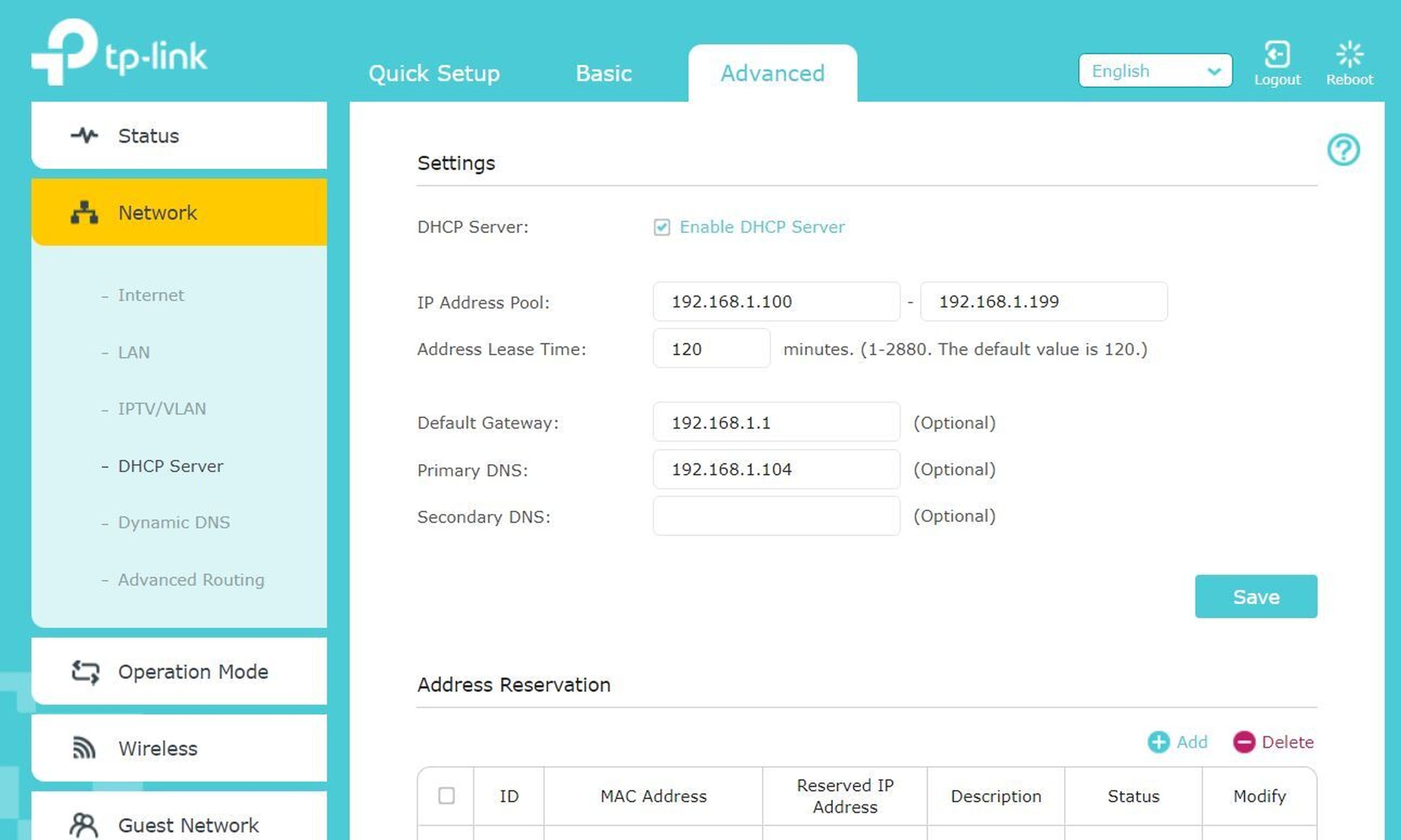Click the ID column header
Image resolution: width=1401 pixels, height=840 pixels.
click(x=509, y=797)
